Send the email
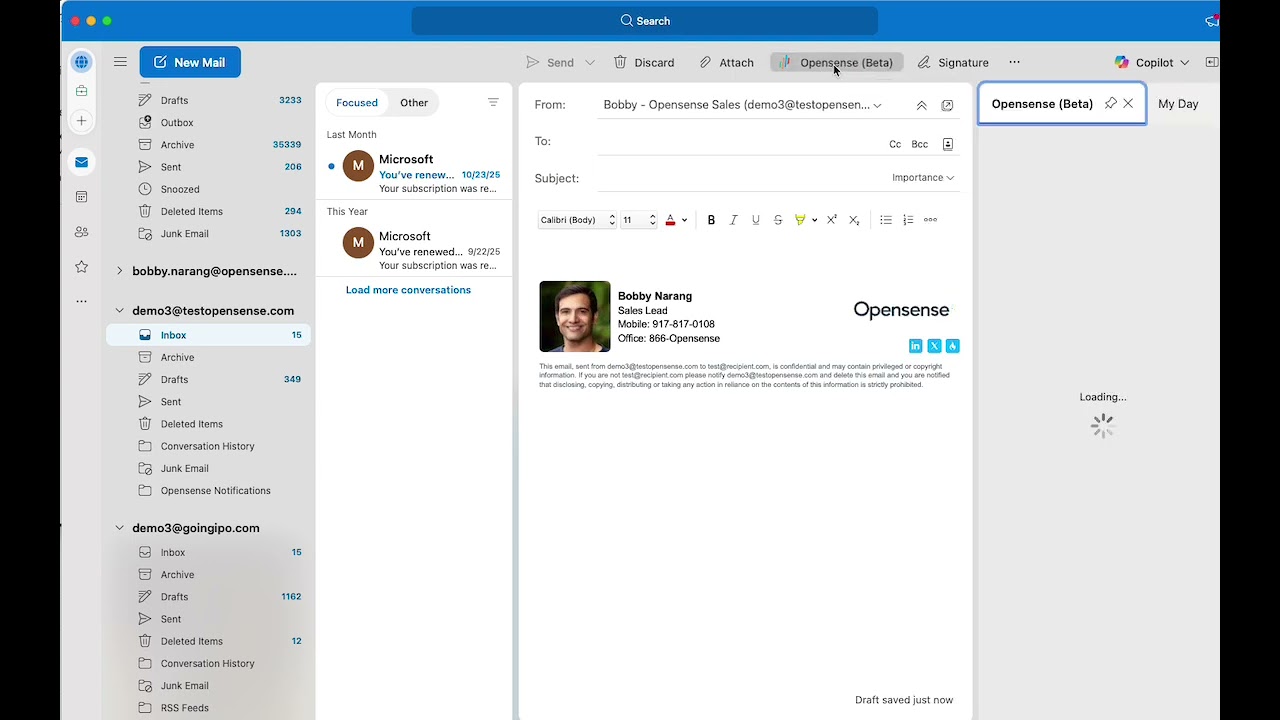The width and height of the screenshot is (1280, 720). (x=550, y=62)
